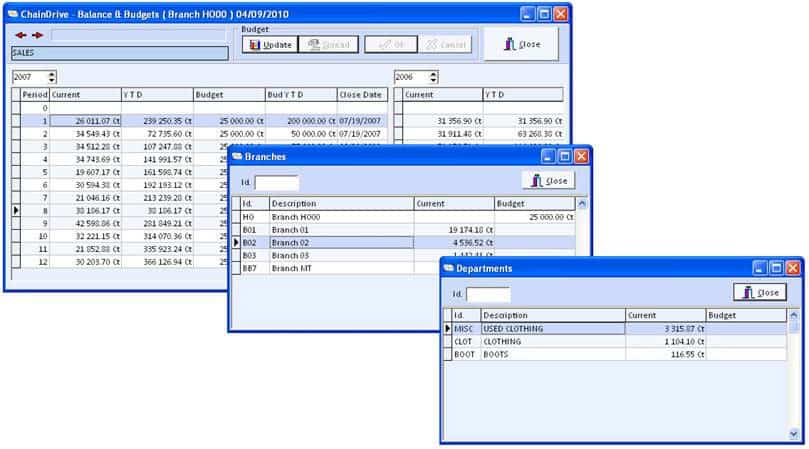Minimize the Branches window
The image size is (809, 449).
point(548,156)
